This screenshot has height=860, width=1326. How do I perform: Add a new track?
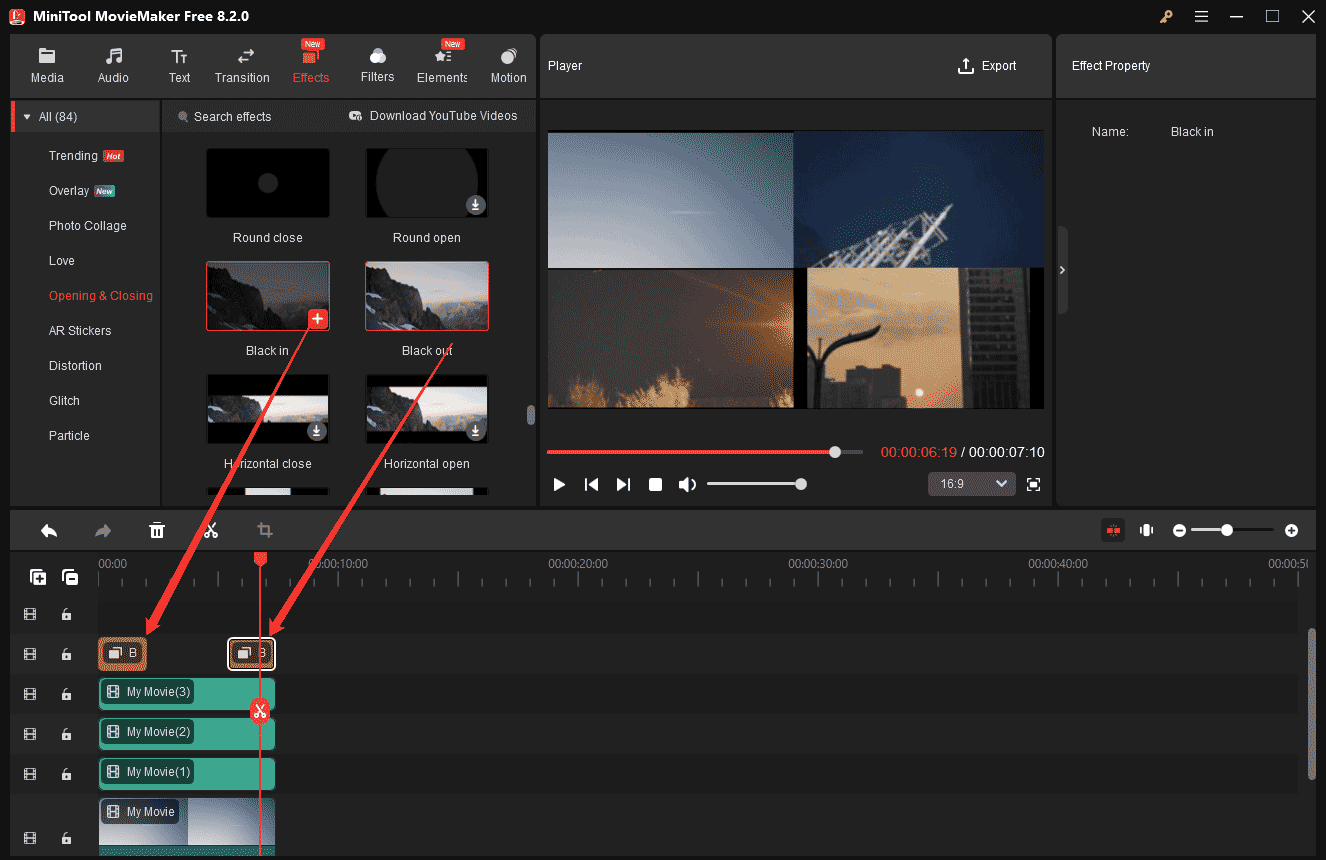click(x=38, y=577)
